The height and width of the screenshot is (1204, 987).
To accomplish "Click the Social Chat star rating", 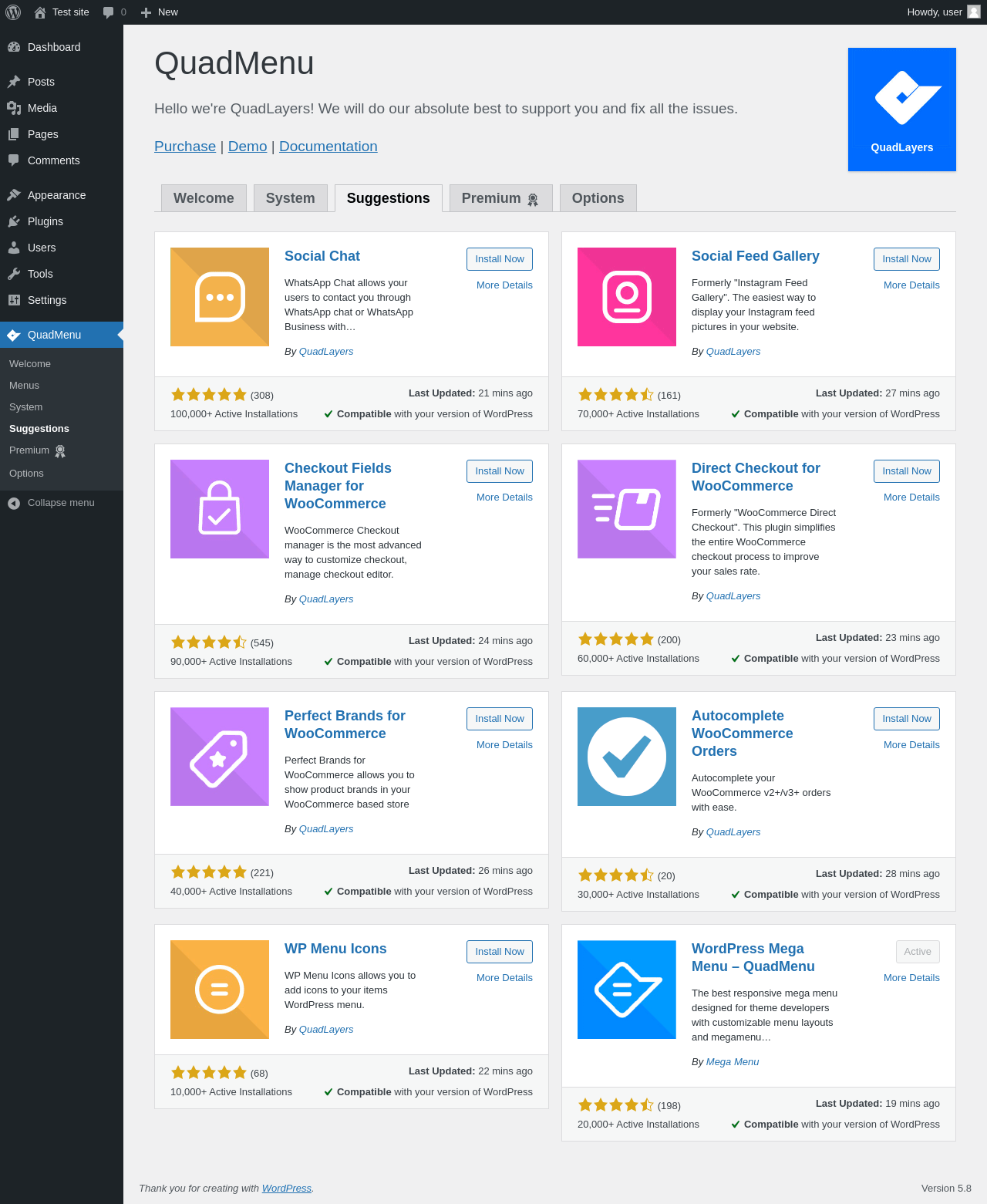I will tap(209, 395).
